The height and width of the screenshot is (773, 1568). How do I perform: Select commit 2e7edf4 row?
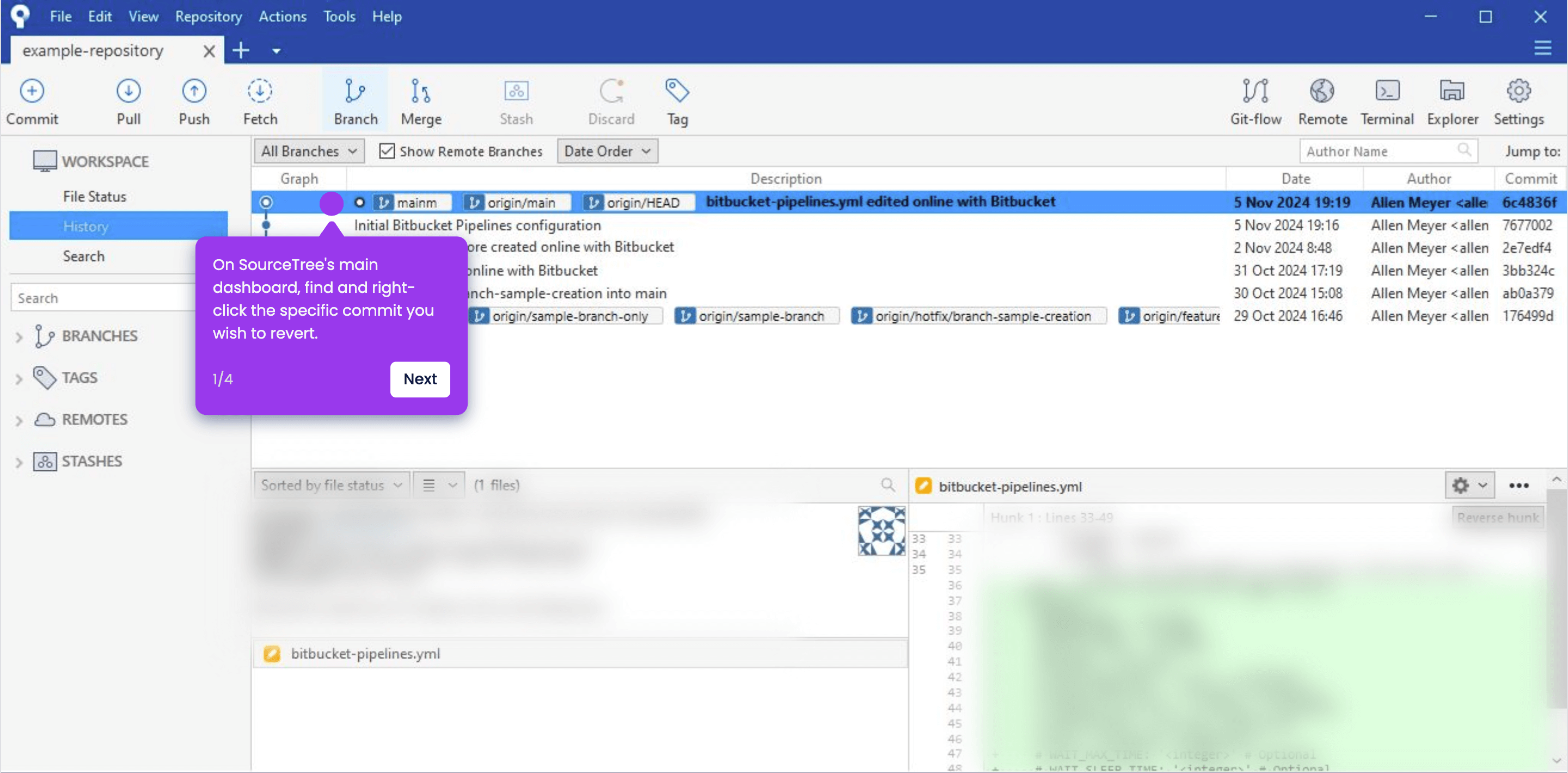[909, 248]
